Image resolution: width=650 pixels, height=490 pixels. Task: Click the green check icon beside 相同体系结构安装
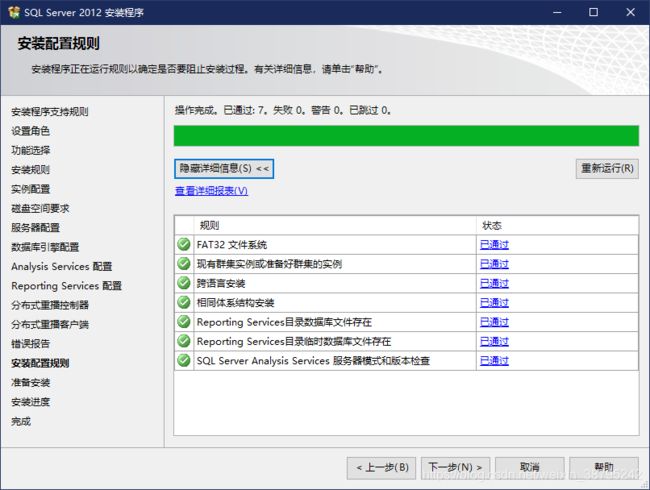tap(184, 302)
